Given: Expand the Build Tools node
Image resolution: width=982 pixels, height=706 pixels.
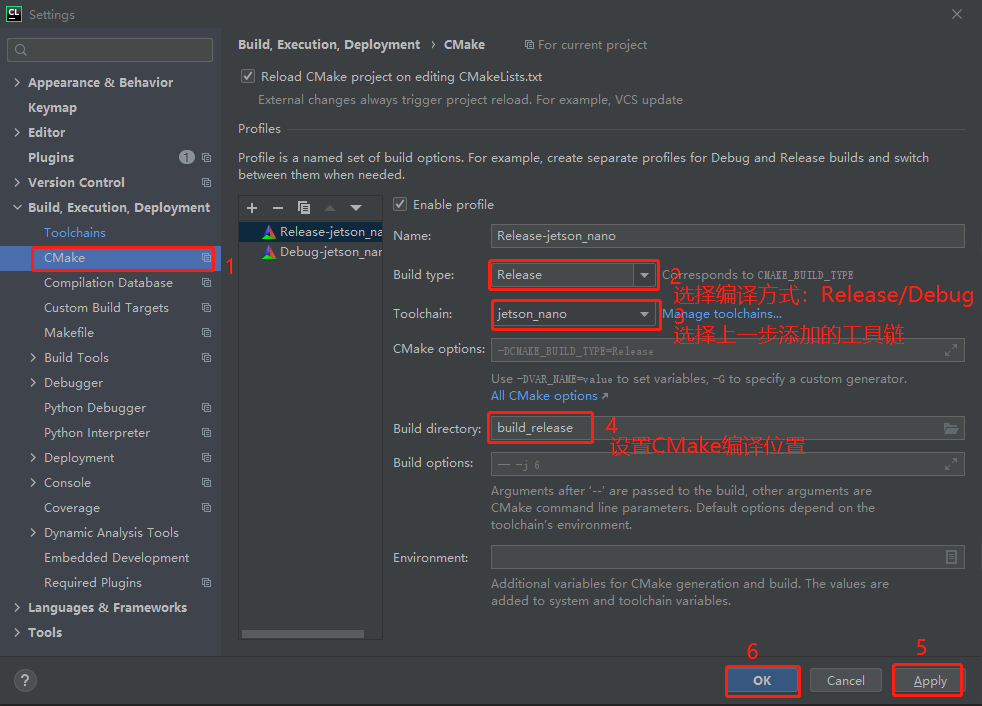Looking at the screenshot, I should click(x=33, y=358).
